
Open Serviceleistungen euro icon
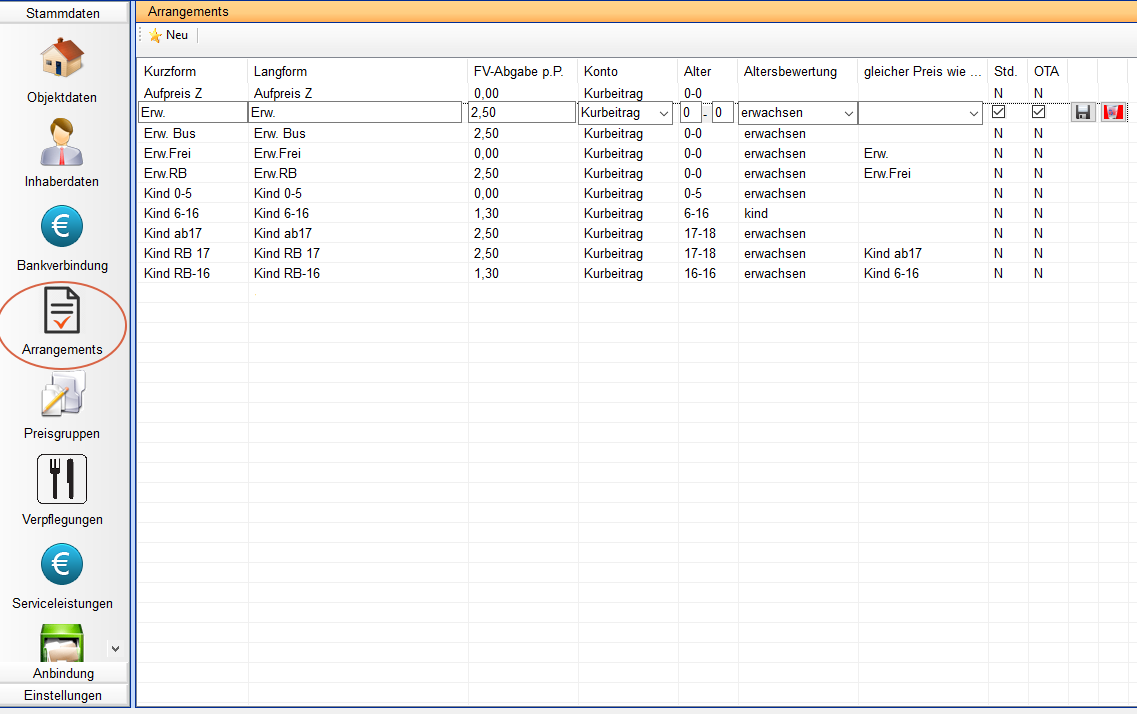point(62,565)
